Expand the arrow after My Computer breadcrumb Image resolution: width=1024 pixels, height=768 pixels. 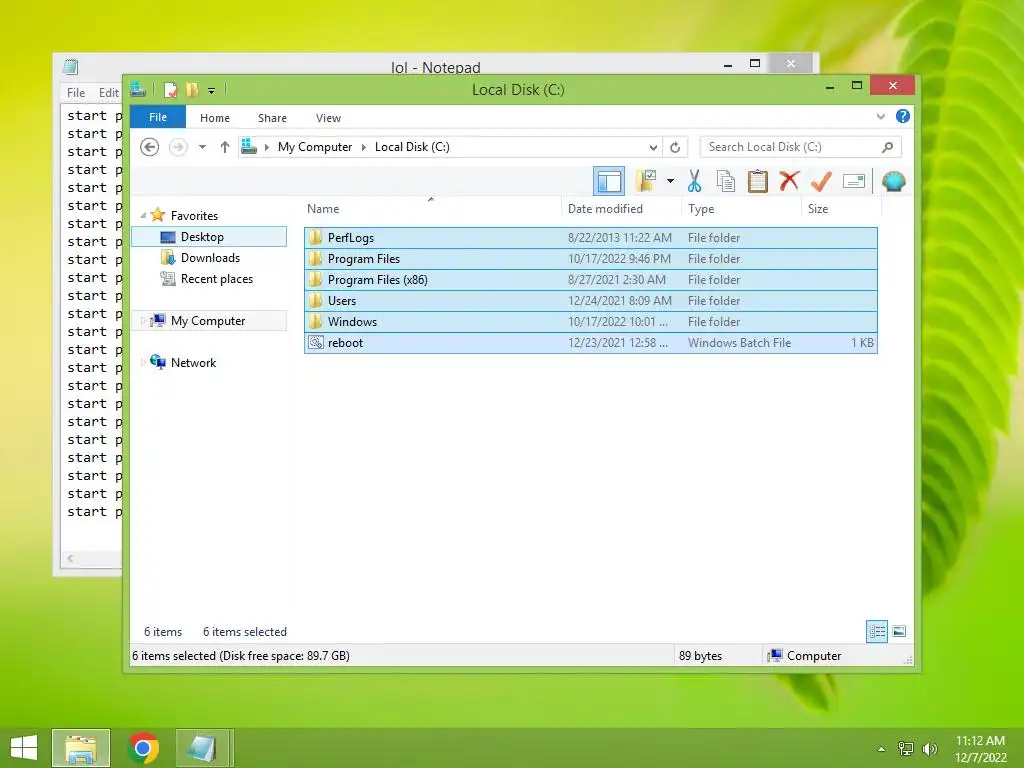pyautogui.click(x=364, y=147)
